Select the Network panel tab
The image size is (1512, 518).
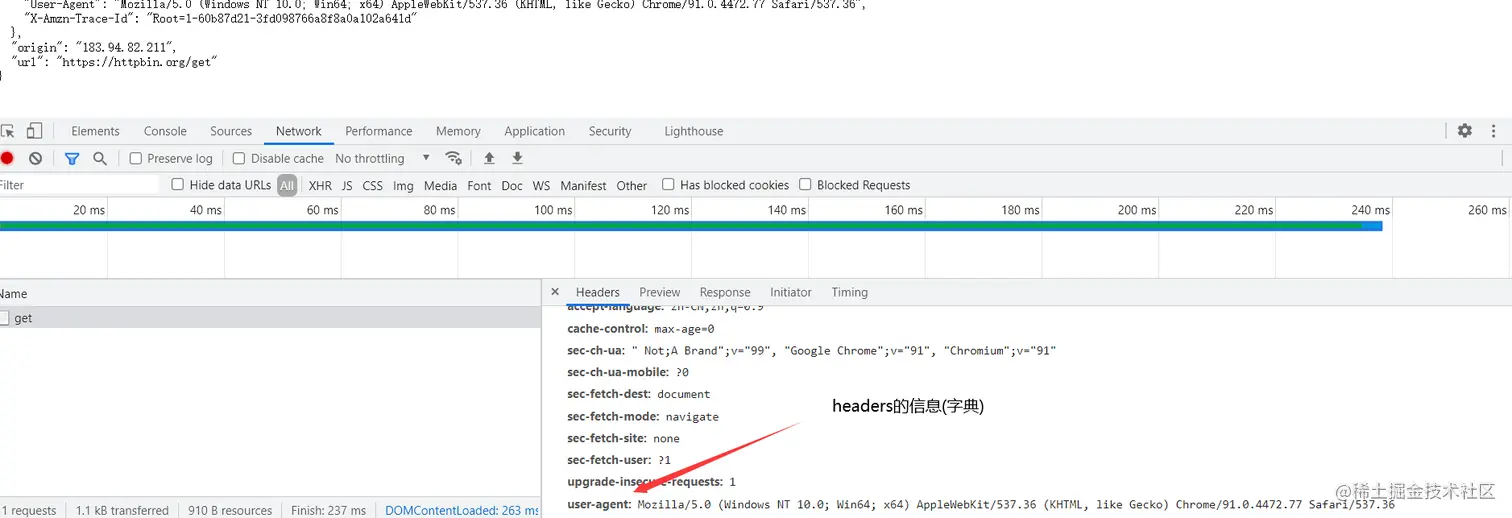299,131
